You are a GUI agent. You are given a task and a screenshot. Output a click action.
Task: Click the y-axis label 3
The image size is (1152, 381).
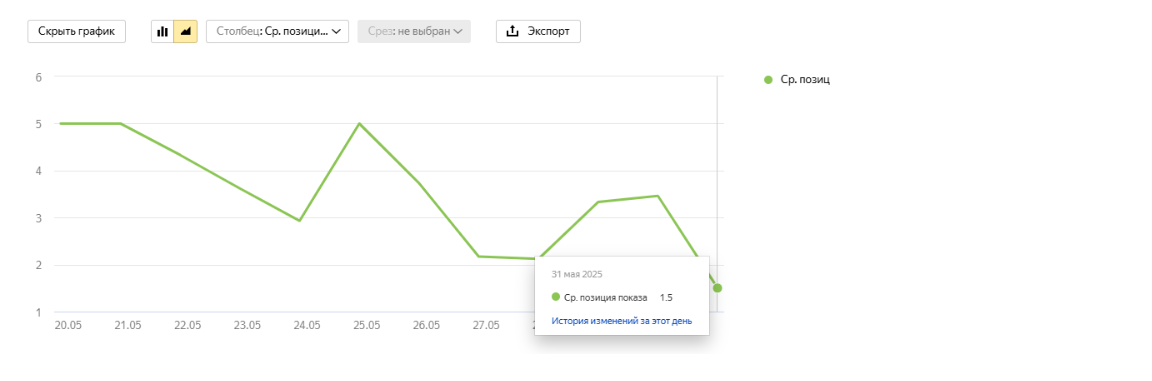pos(38,218)
